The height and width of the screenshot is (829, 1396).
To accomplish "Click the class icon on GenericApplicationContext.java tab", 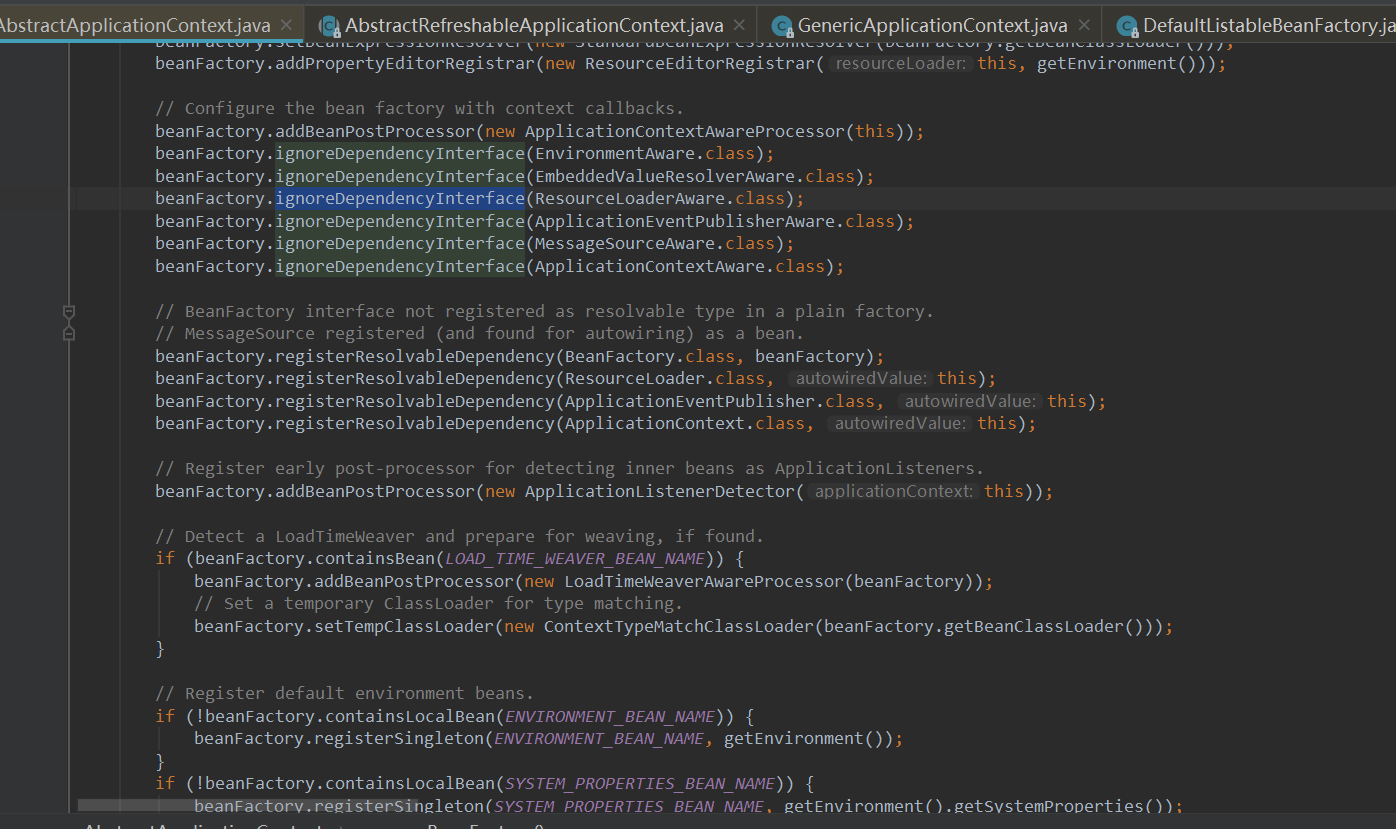I will coord(781,26).
